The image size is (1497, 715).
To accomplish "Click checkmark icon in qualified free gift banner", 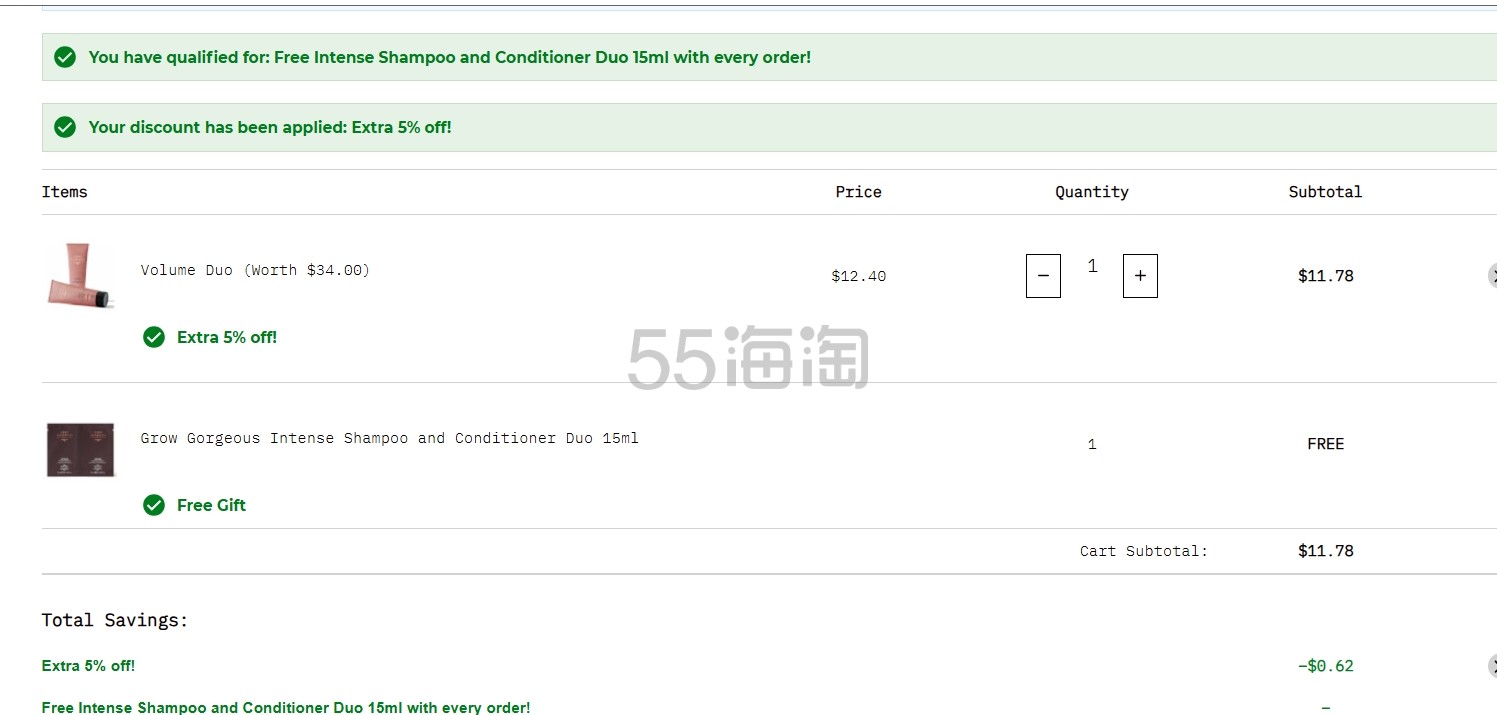I will click(x=65, y=57).
